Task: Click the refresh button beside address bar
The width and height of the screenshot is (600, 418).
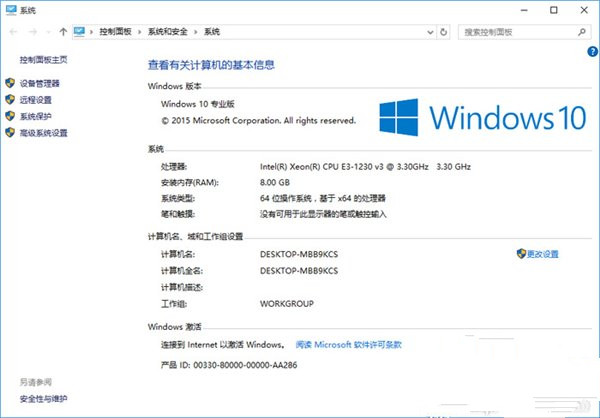Action: pyautogui.click(x=445, y=32)
